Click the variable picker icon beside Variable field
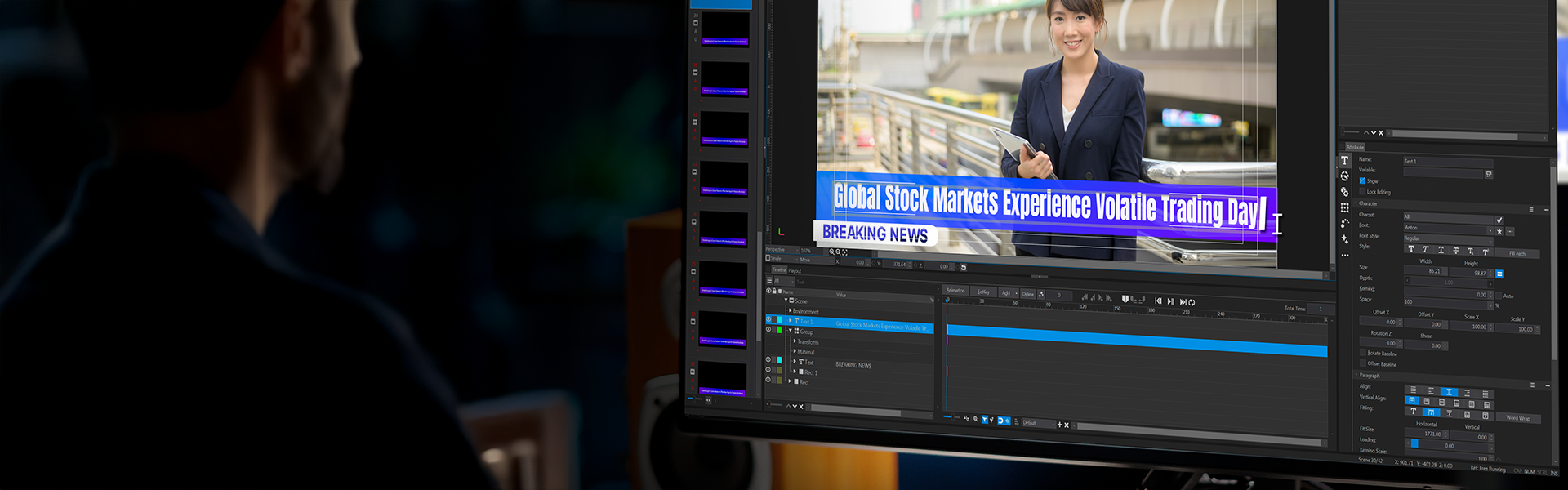The image size is (1568, 490). [1489, 174]
